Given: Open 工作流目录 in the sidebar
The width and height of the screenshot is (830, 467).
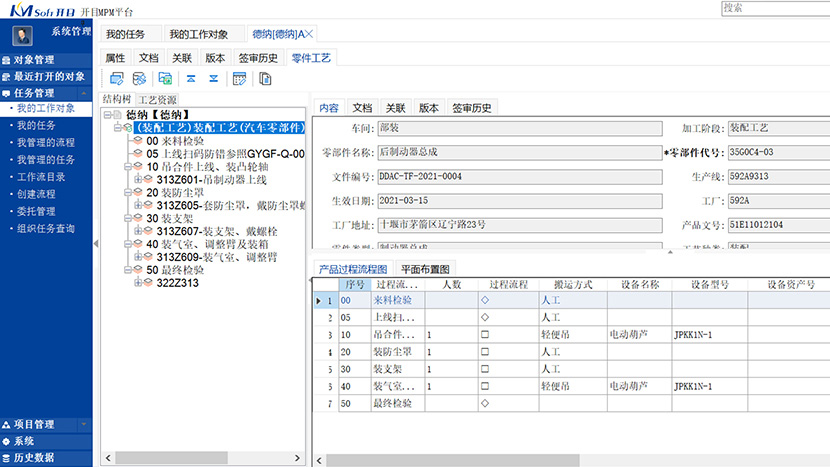Looking at the screenshot, I should click(43, 177).
